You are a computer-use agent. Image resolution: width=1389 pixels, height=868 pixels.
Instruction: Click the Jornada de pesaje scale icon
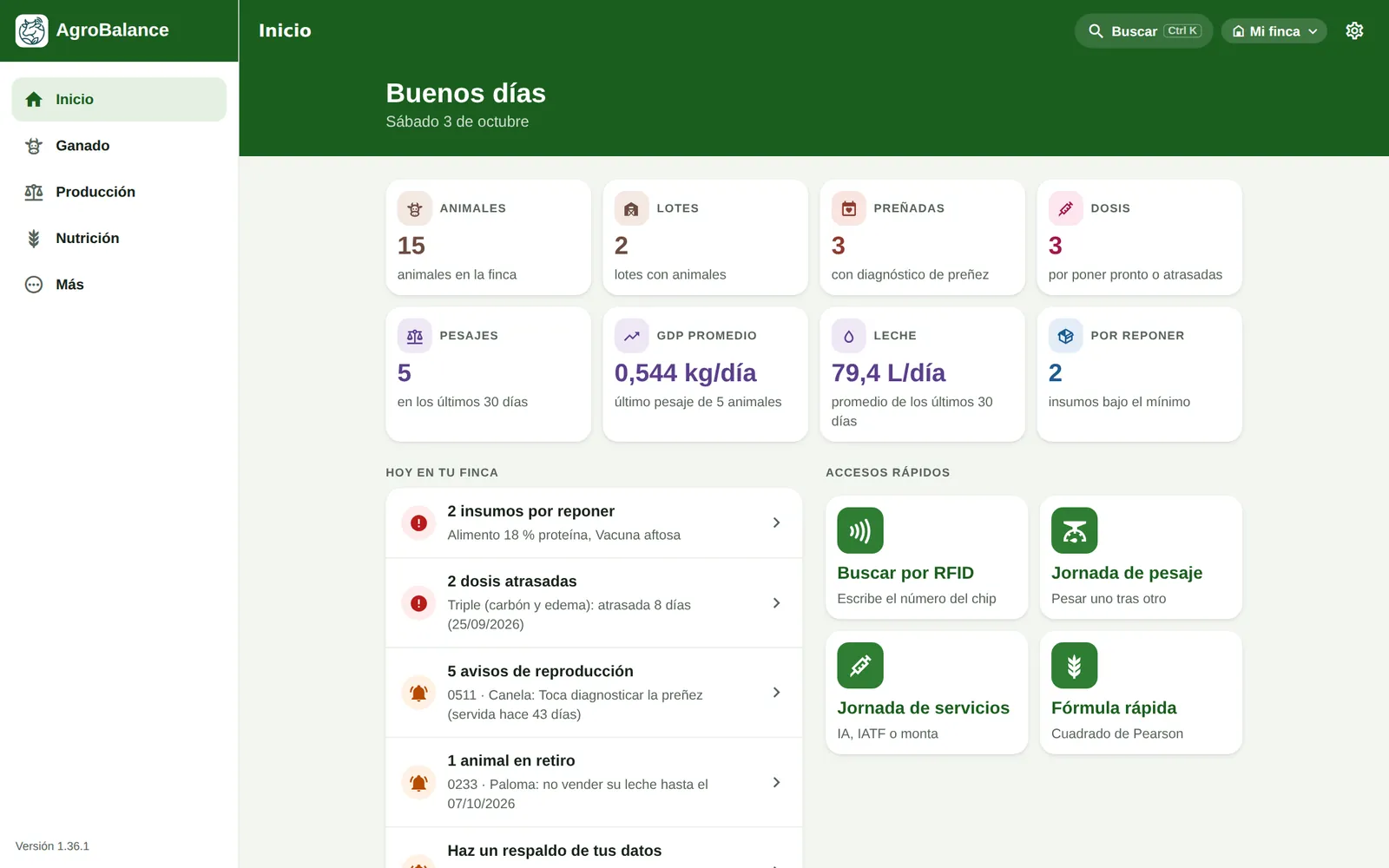coord(1074,530)
